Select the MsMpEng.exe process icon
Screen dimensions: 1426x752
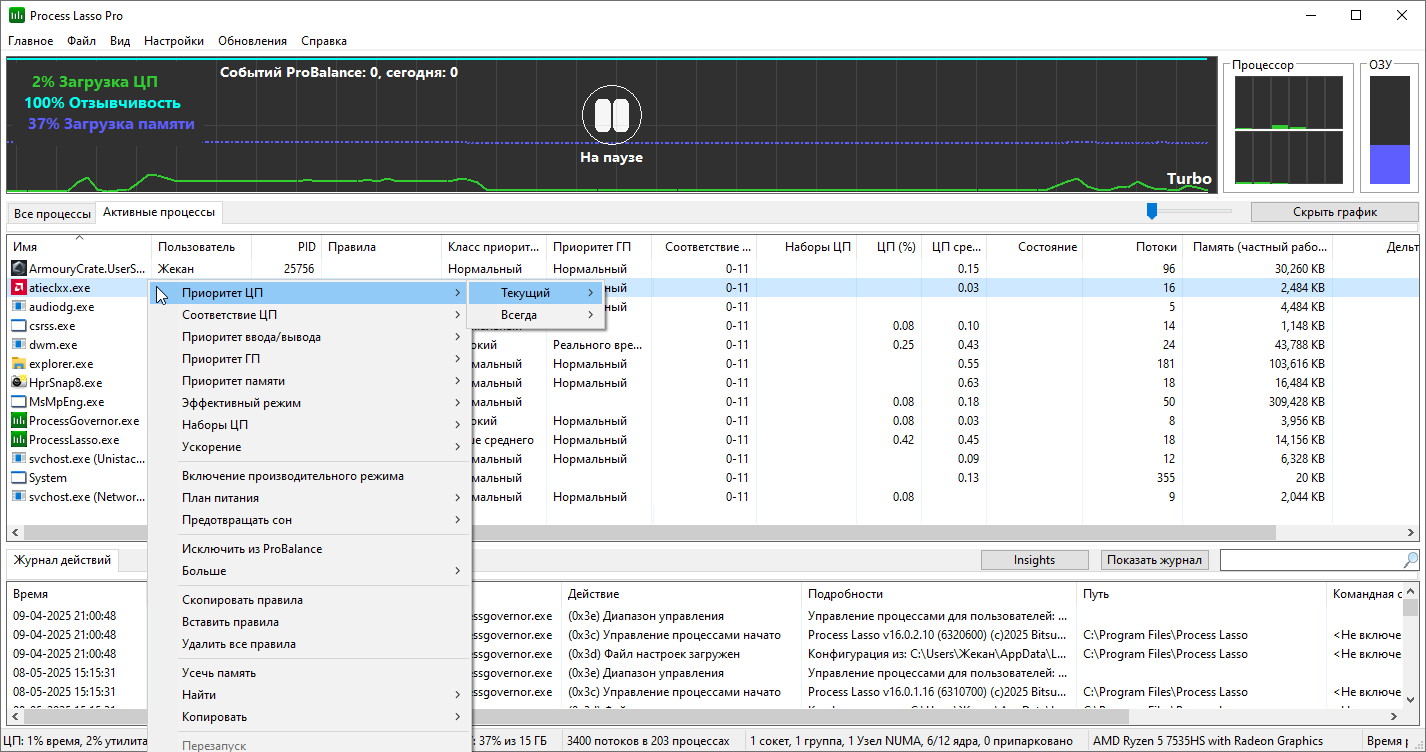coord(19,402)
